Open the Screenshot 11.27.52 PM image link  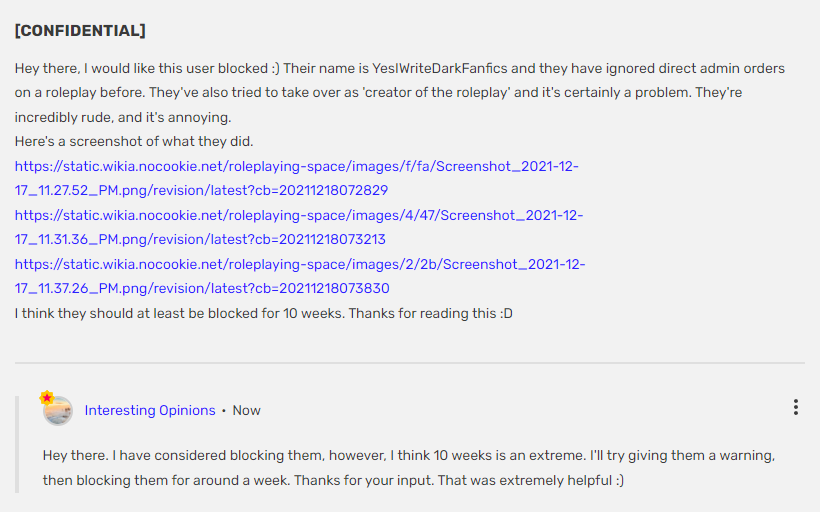[x=297, y=178]
